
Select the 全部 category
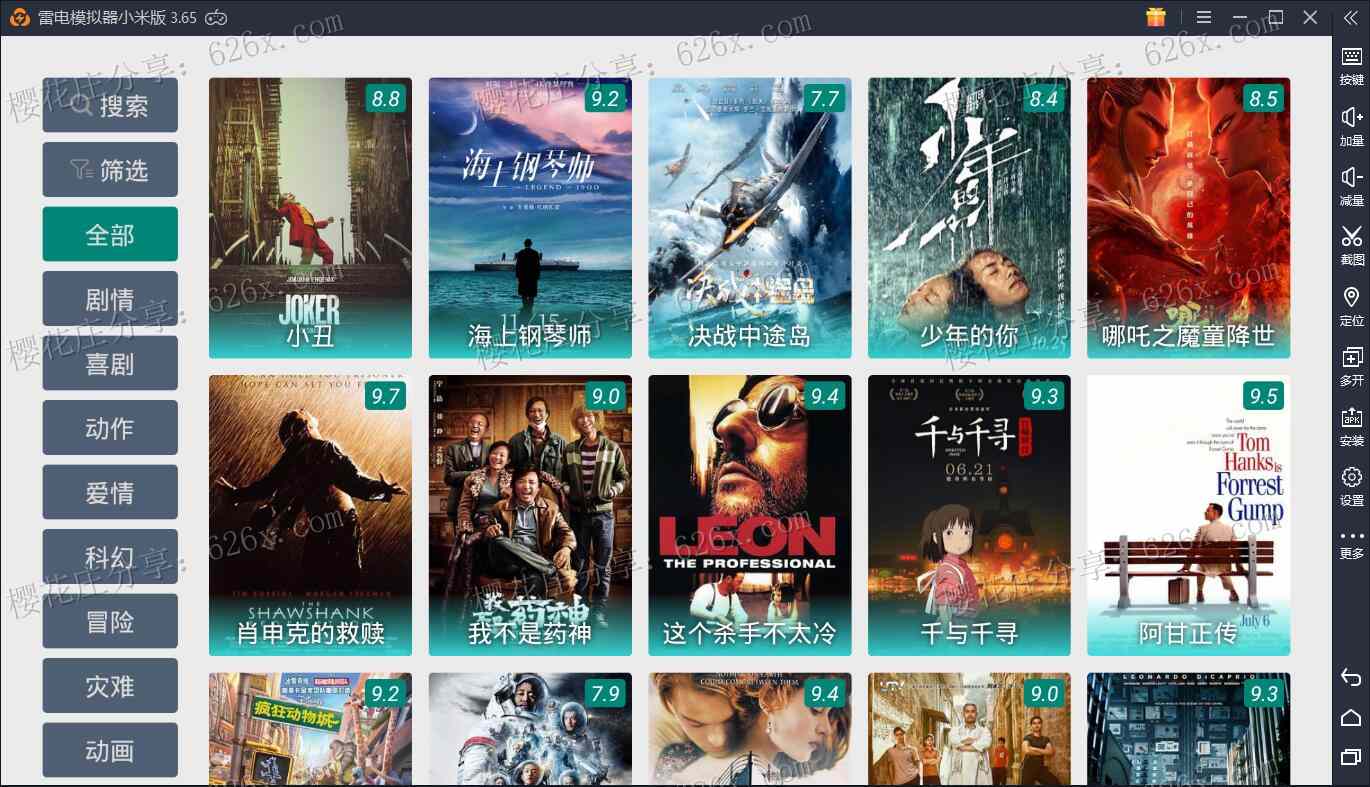110,234
